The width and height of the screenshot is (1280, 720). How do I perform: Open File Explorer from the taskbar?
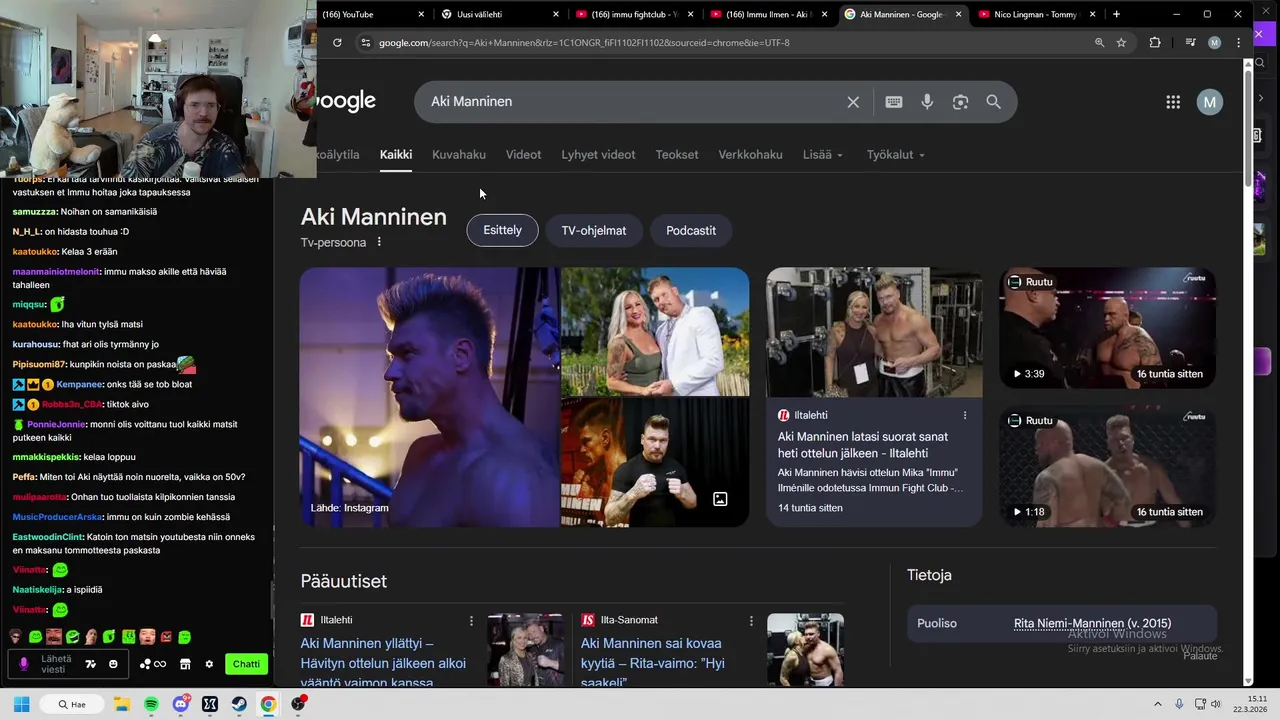click(122, 704)
